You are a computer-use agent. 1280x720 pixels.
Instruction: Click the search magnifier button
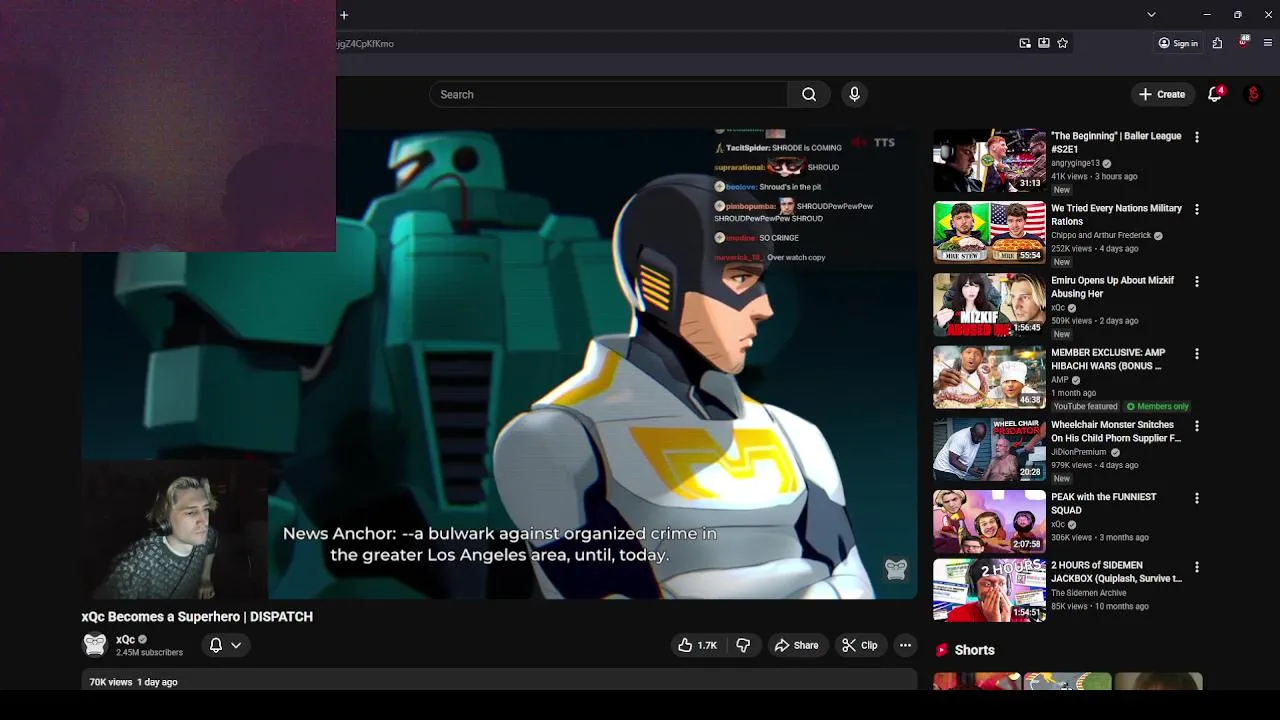(x=809, y=94)
